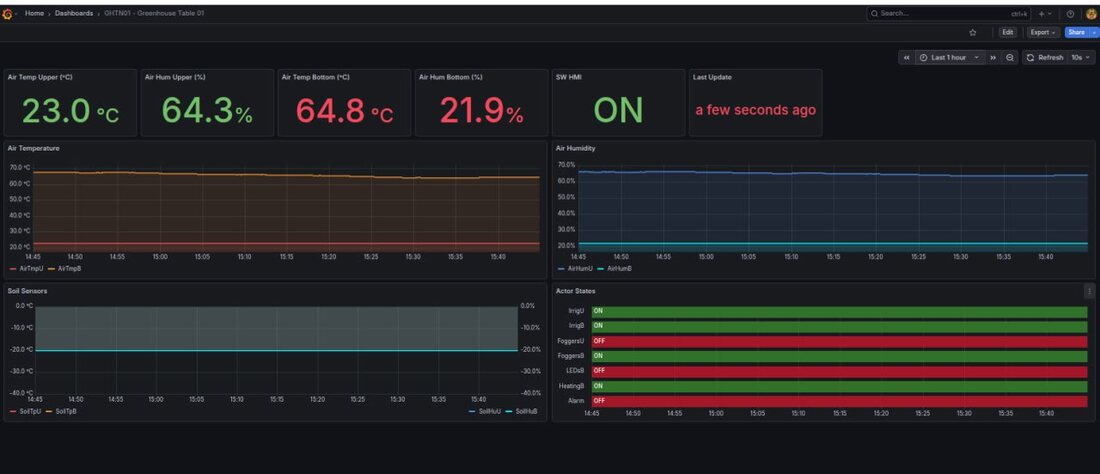This screenshot has width=1100, height=474.
Task: Click the cyan line in the Soil Sensors graph
Action: (x=276, y=351)
